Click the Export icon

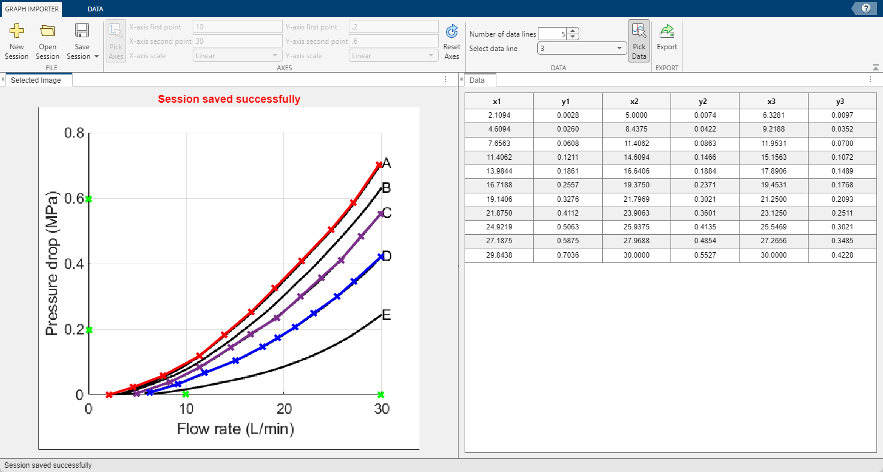click(666, 40)
